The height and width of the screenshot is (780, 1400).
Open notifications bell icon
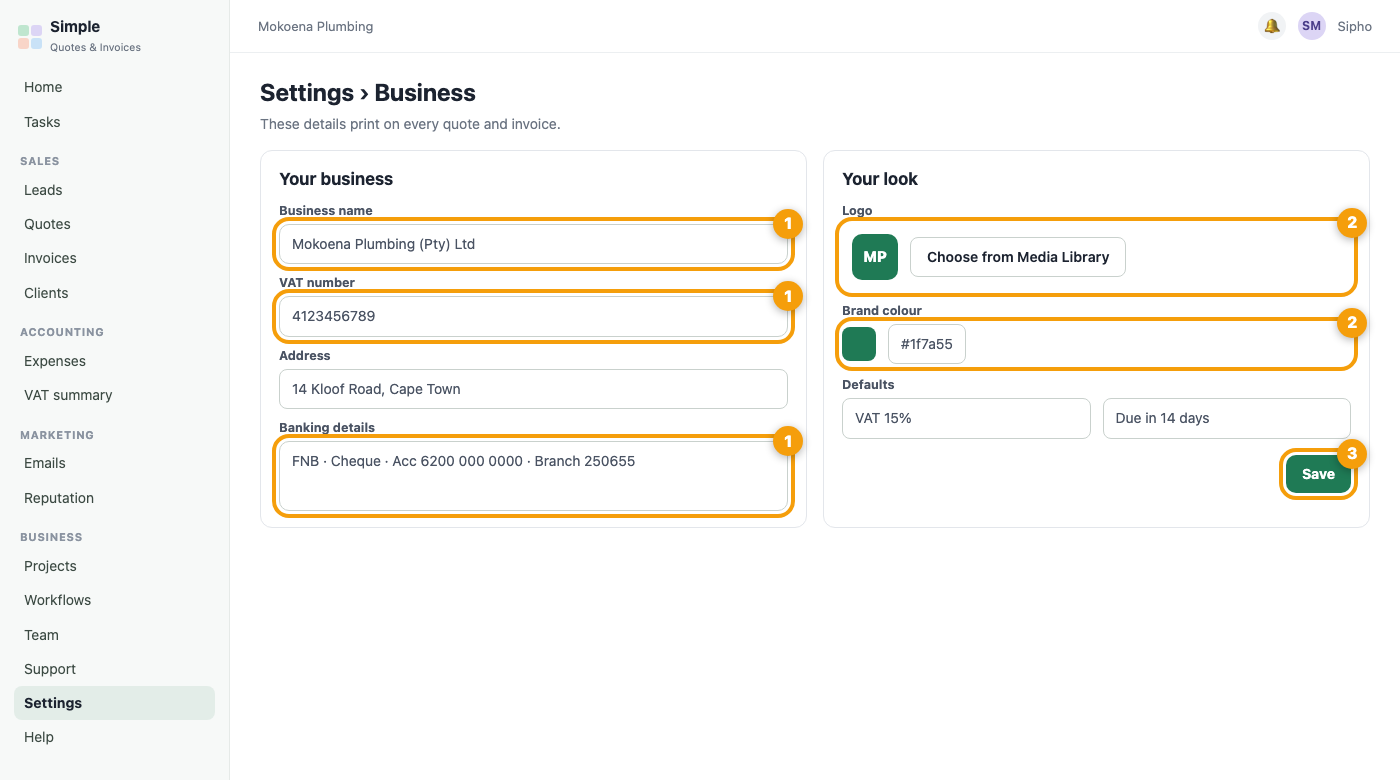(1272, 26)
